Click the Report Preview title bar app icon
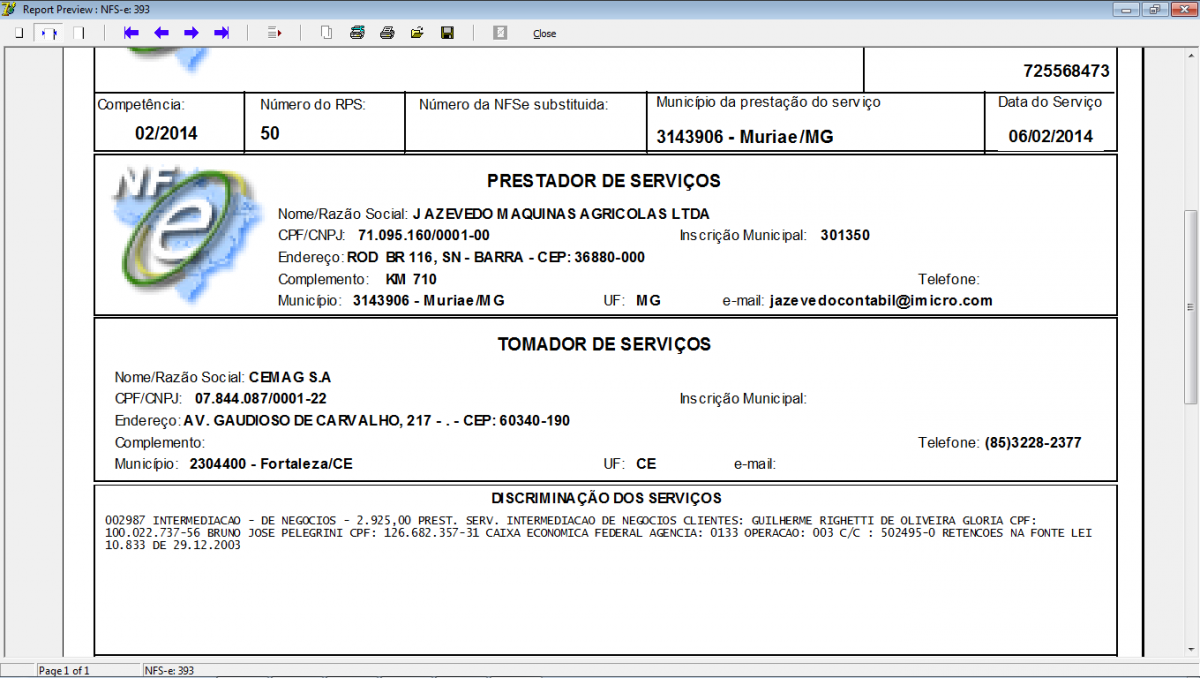The image size is (1200, 678). [x=10, y=8]
